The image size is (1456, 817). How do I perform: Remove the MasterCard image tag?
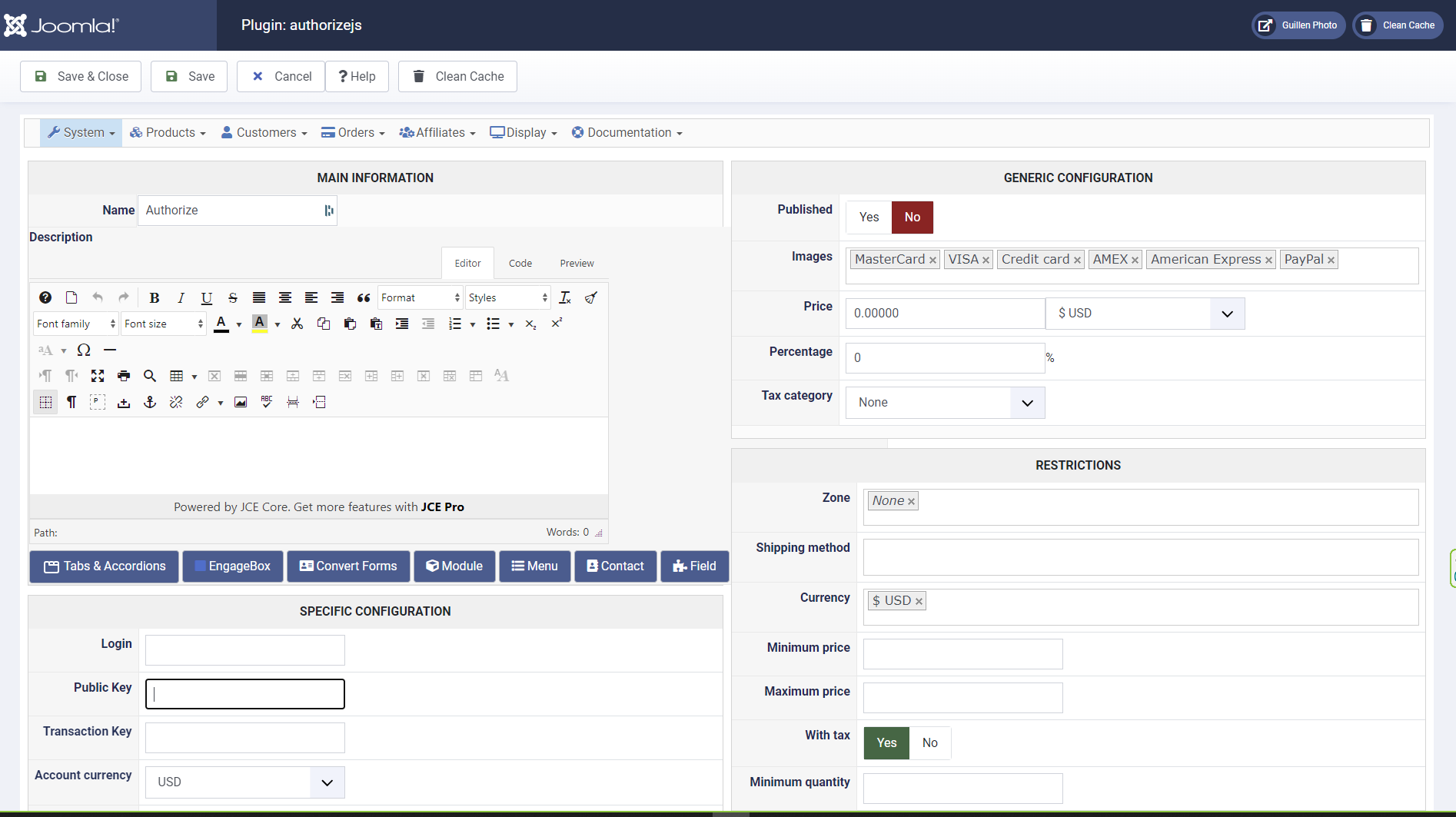coord(932,261)
